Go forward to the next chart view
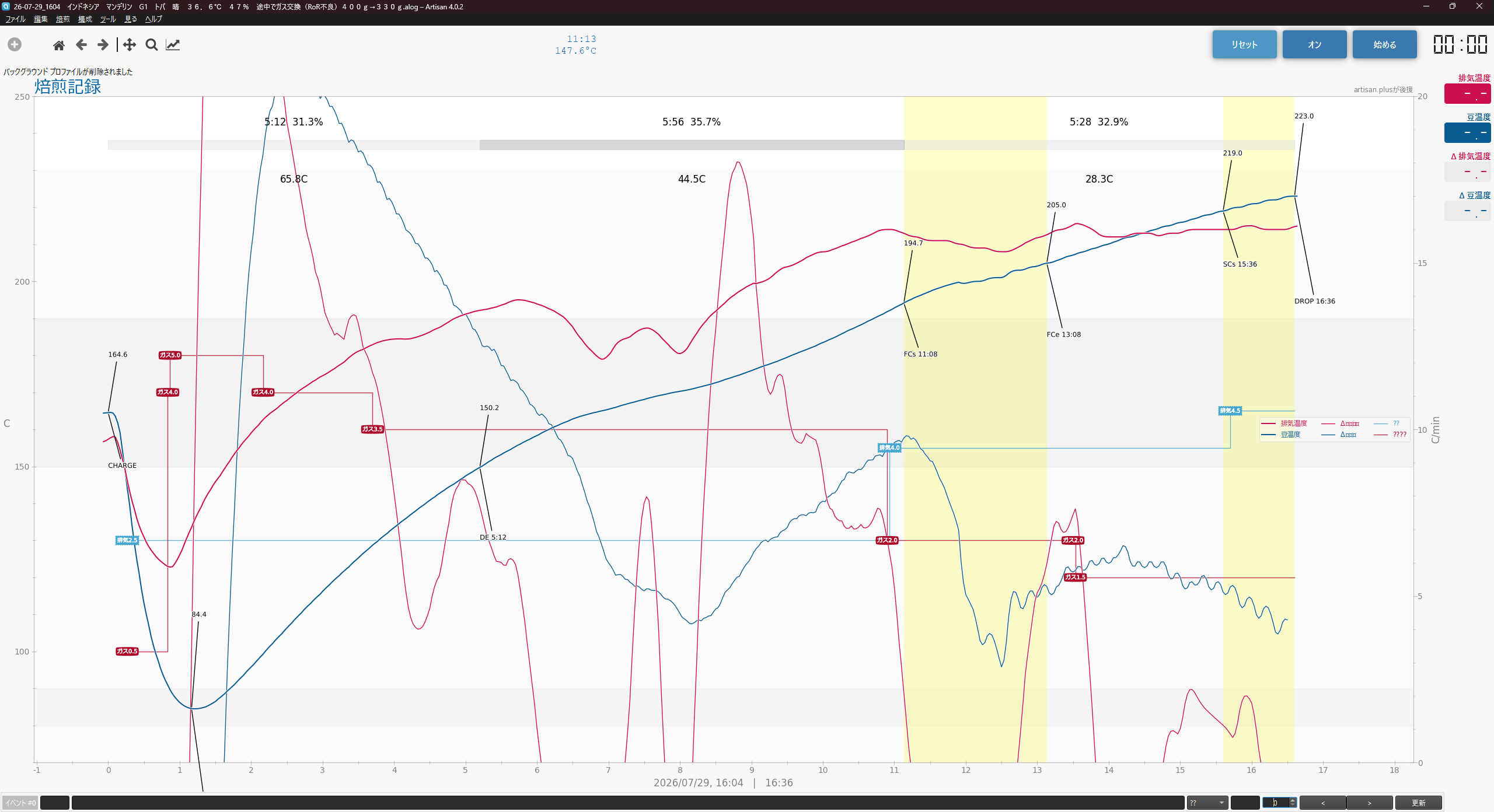 tap(103, 44)
